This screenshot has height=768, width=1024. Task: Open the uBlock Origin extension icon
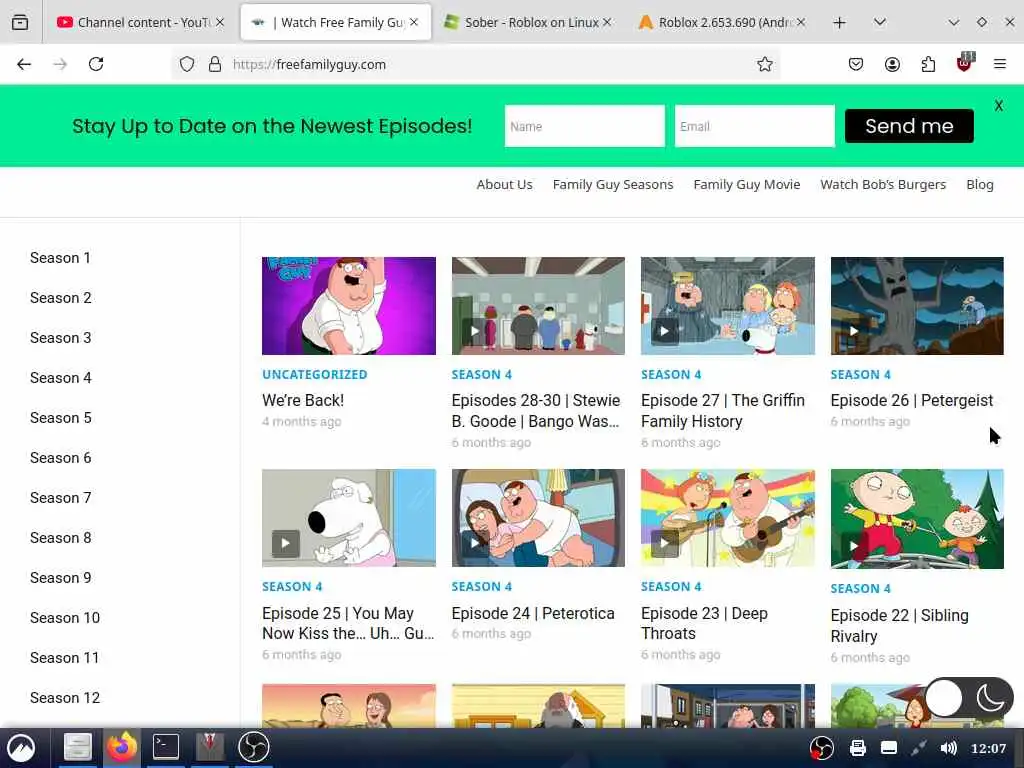pos(965,63)
